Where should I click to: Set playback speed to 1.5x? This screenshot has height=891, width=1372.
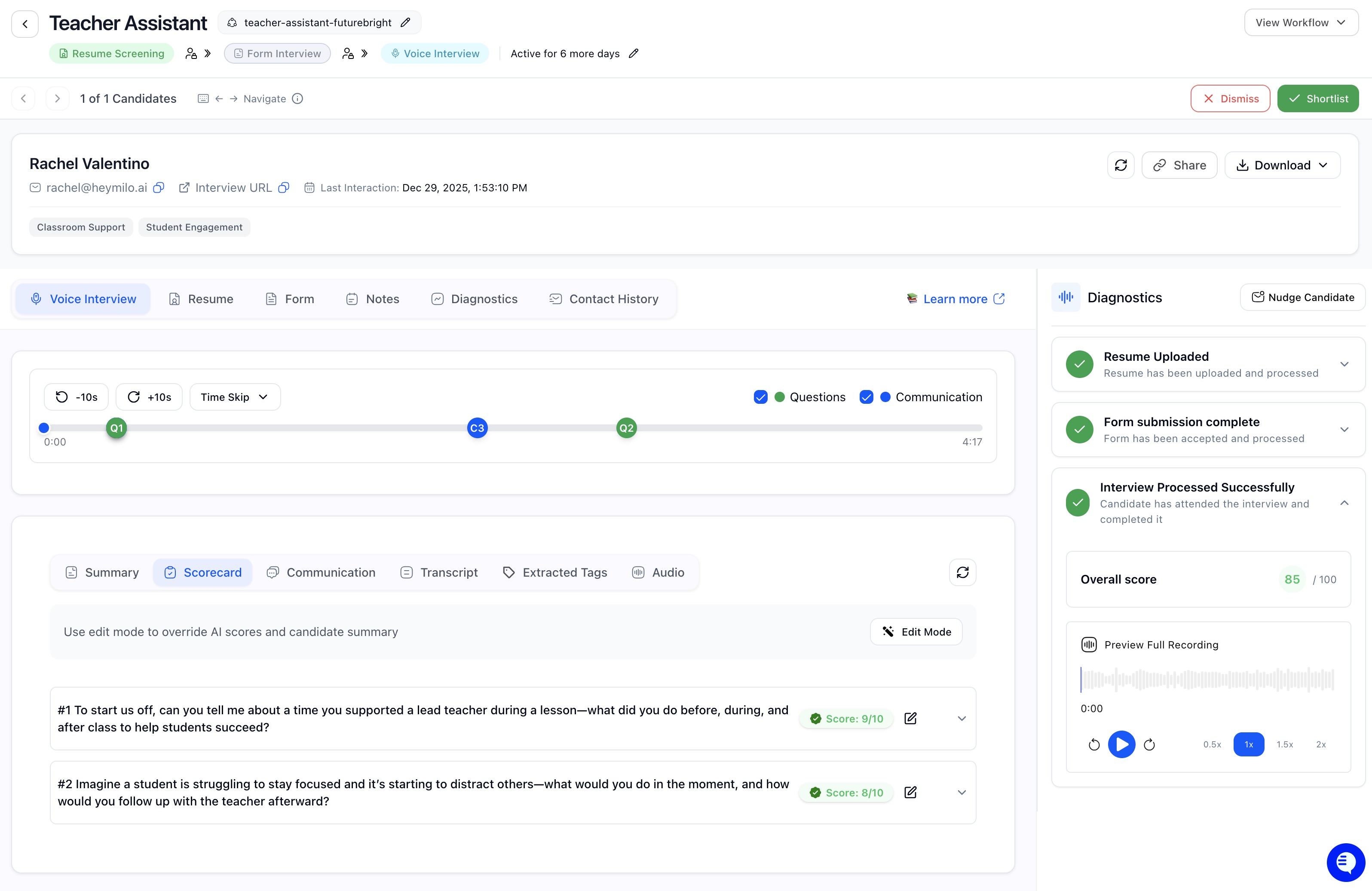[1284, 744]
